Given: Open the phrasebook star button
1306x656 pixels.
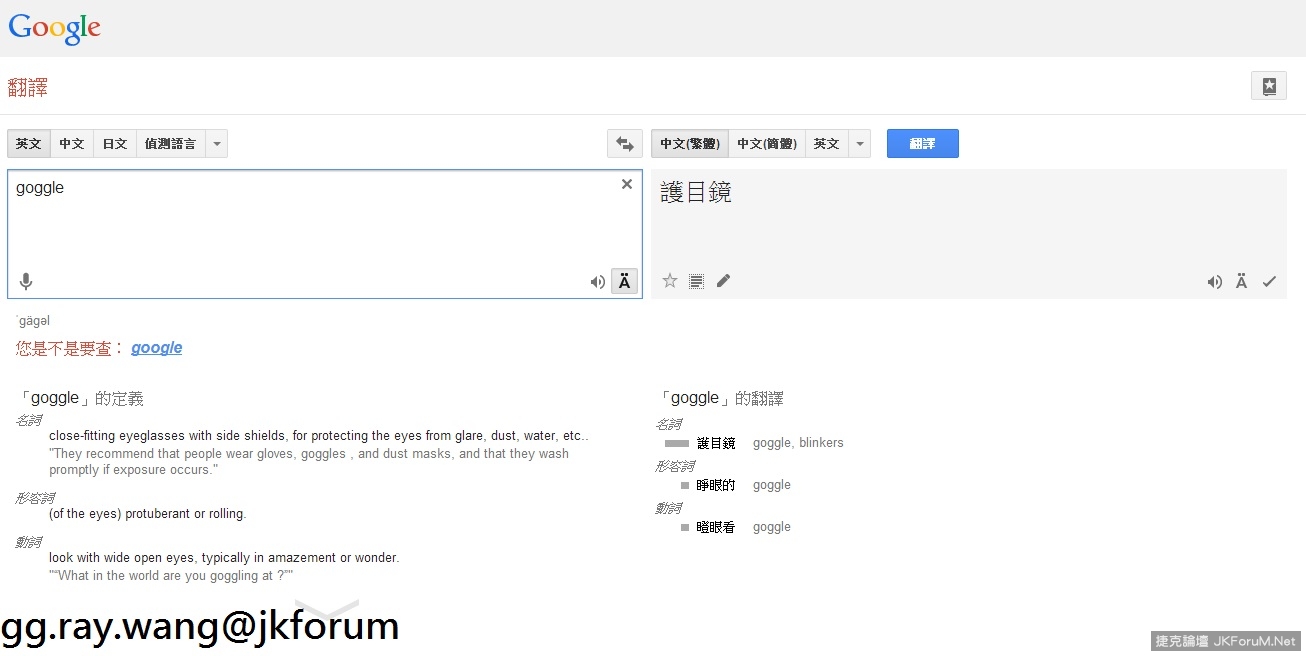Looking at the screenshot, I should pos(1268,86).
